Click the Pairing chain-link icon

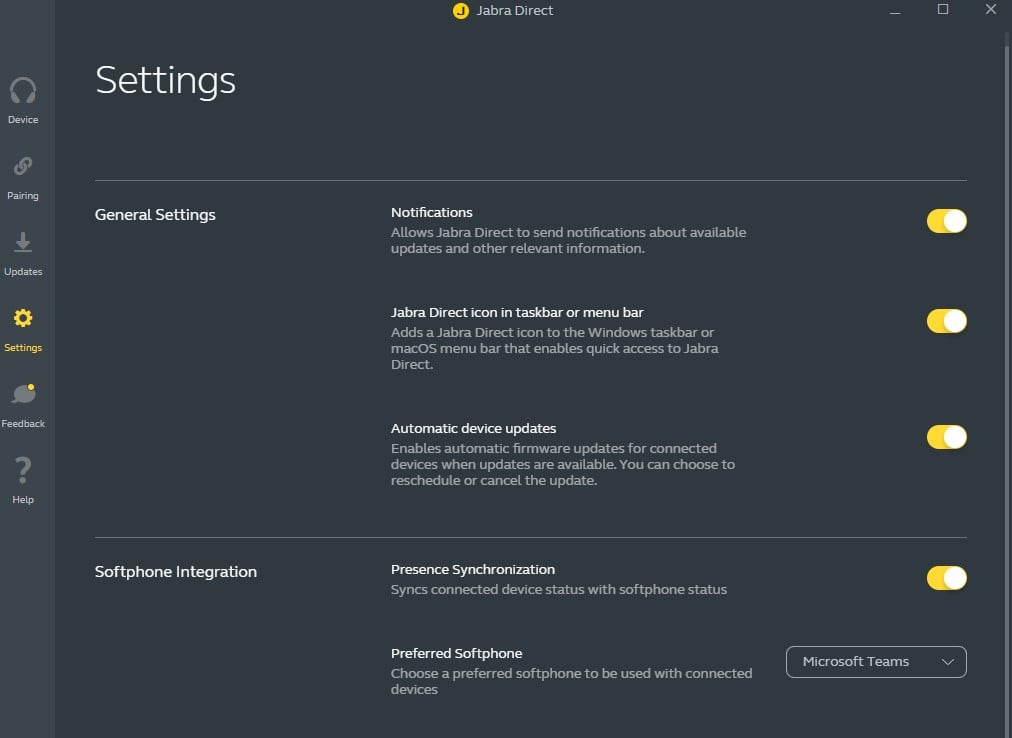click(22, 166)
